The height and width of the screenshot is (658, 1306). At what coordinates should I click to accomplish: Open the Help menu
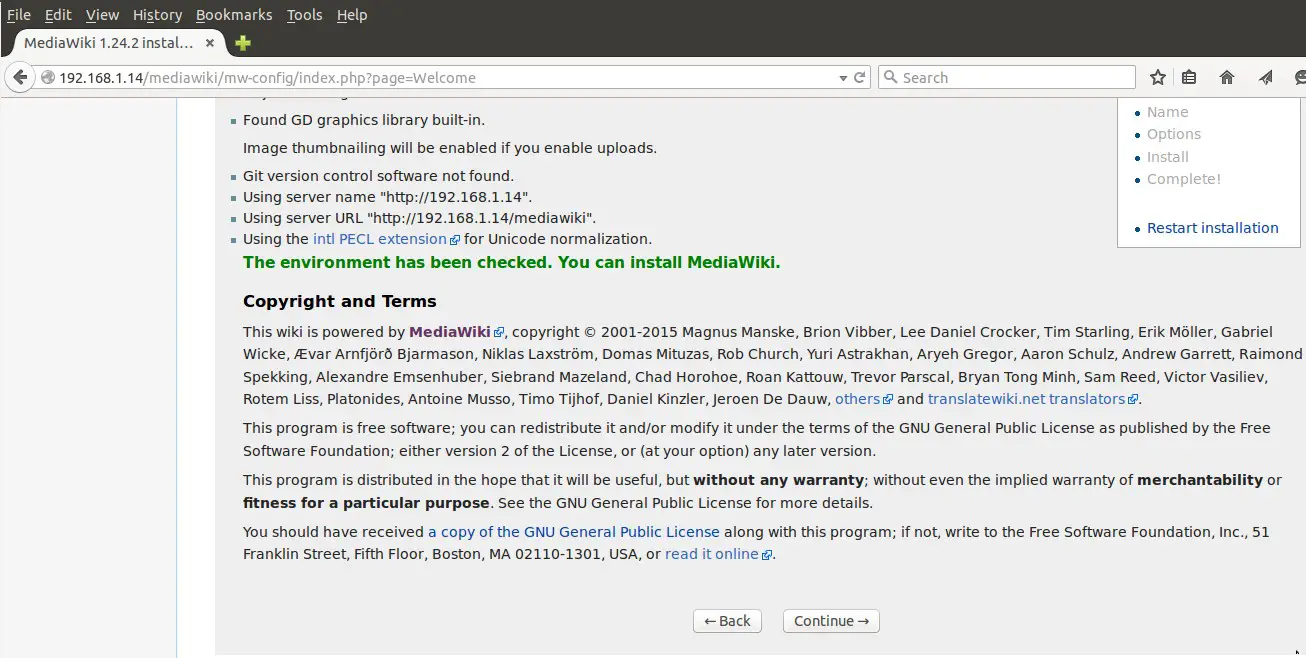352,15
